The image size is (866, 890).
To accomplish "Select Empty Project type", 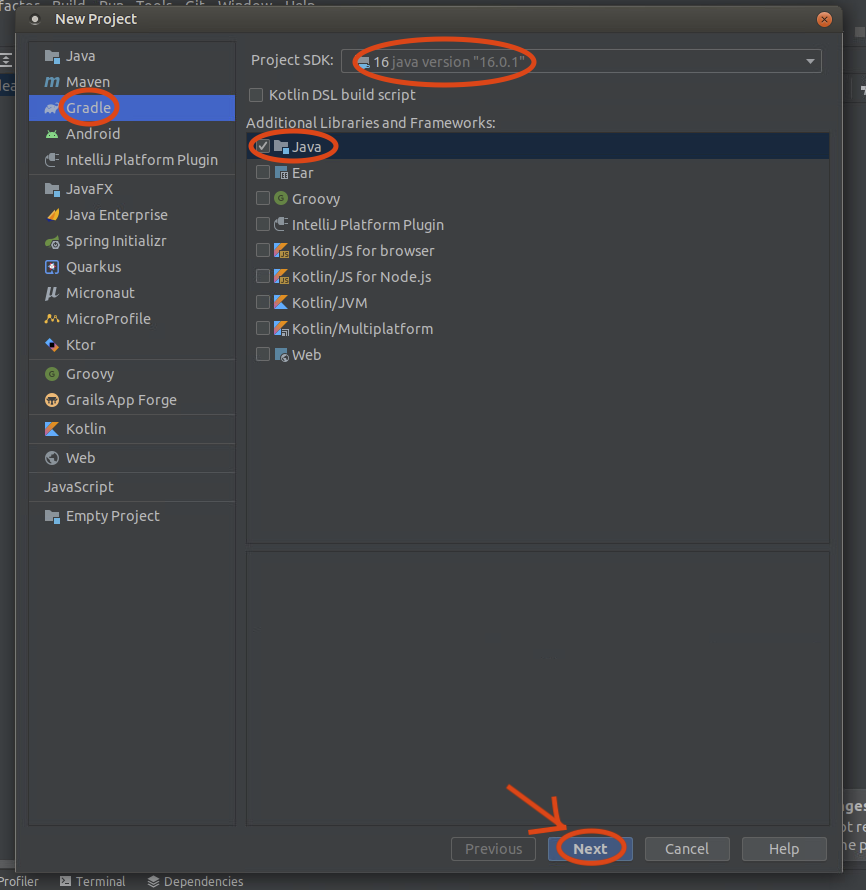I will (132, 517).
